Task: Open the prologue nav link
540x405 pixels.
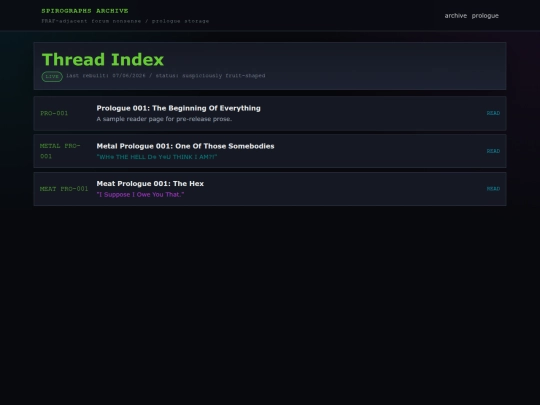Action: pos(485,16)
